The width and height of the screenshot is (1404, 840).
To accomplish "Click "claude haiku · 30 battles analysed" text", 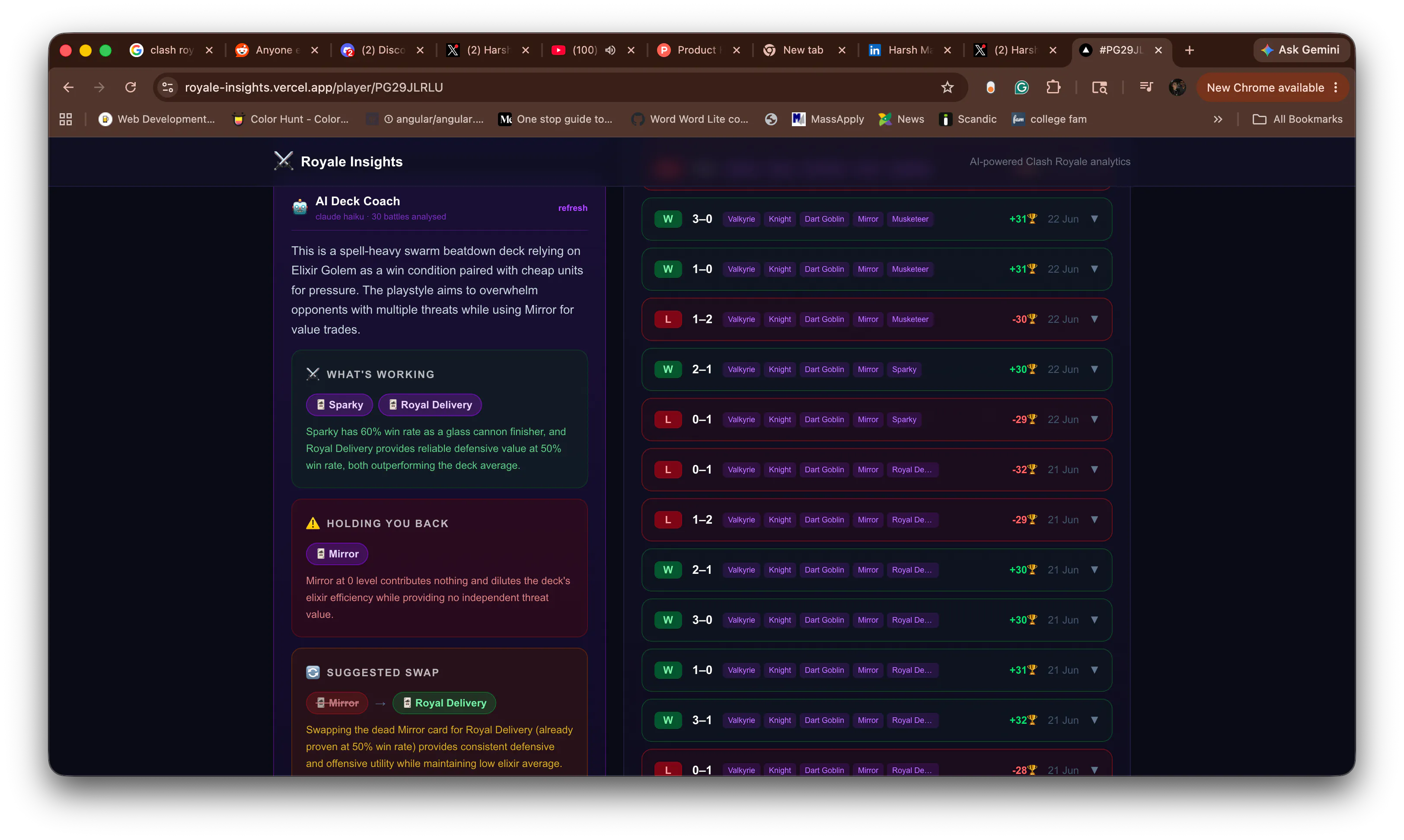I will point(380,217).
